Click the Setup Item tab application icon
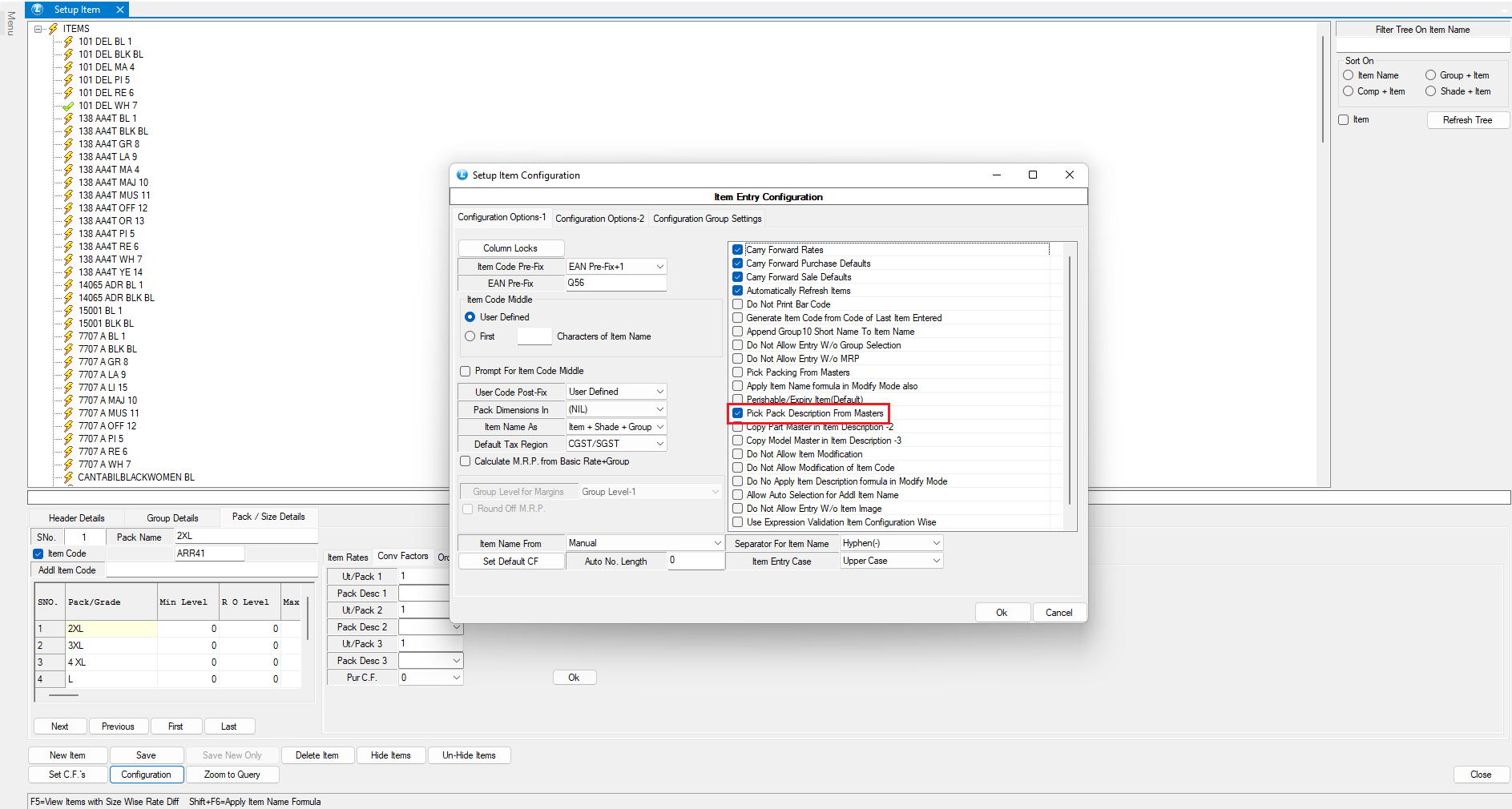The height and width of the screenshot is (809, 1512). (x=38, y=10)
